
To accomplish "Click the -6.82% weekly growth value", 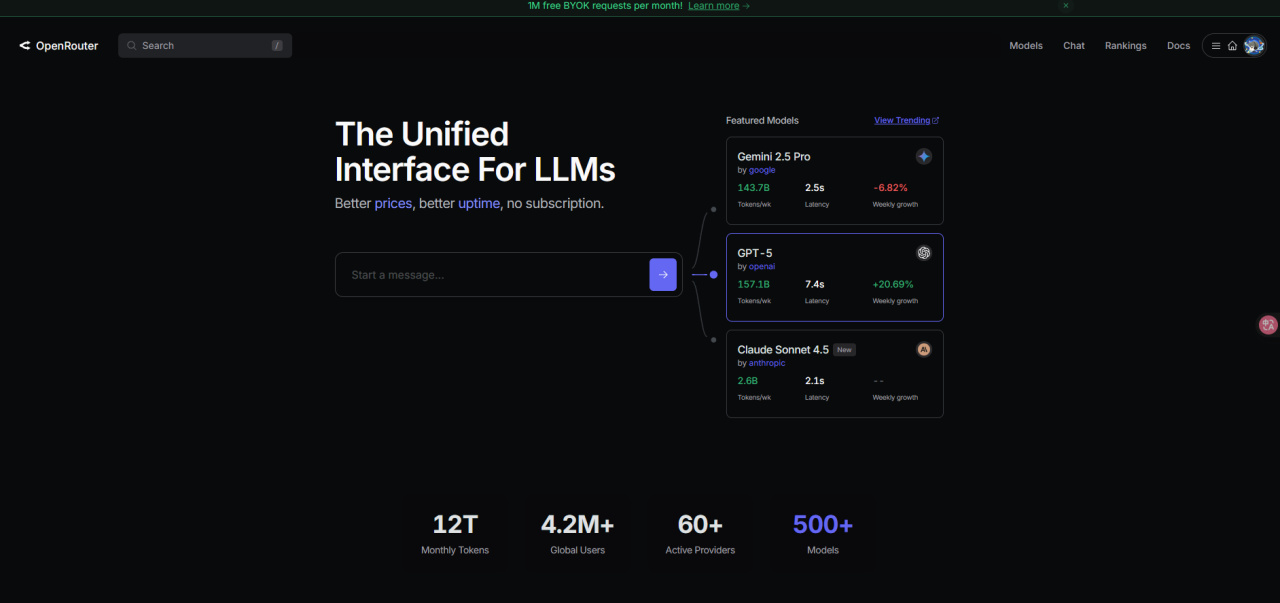I will (890, 188).
